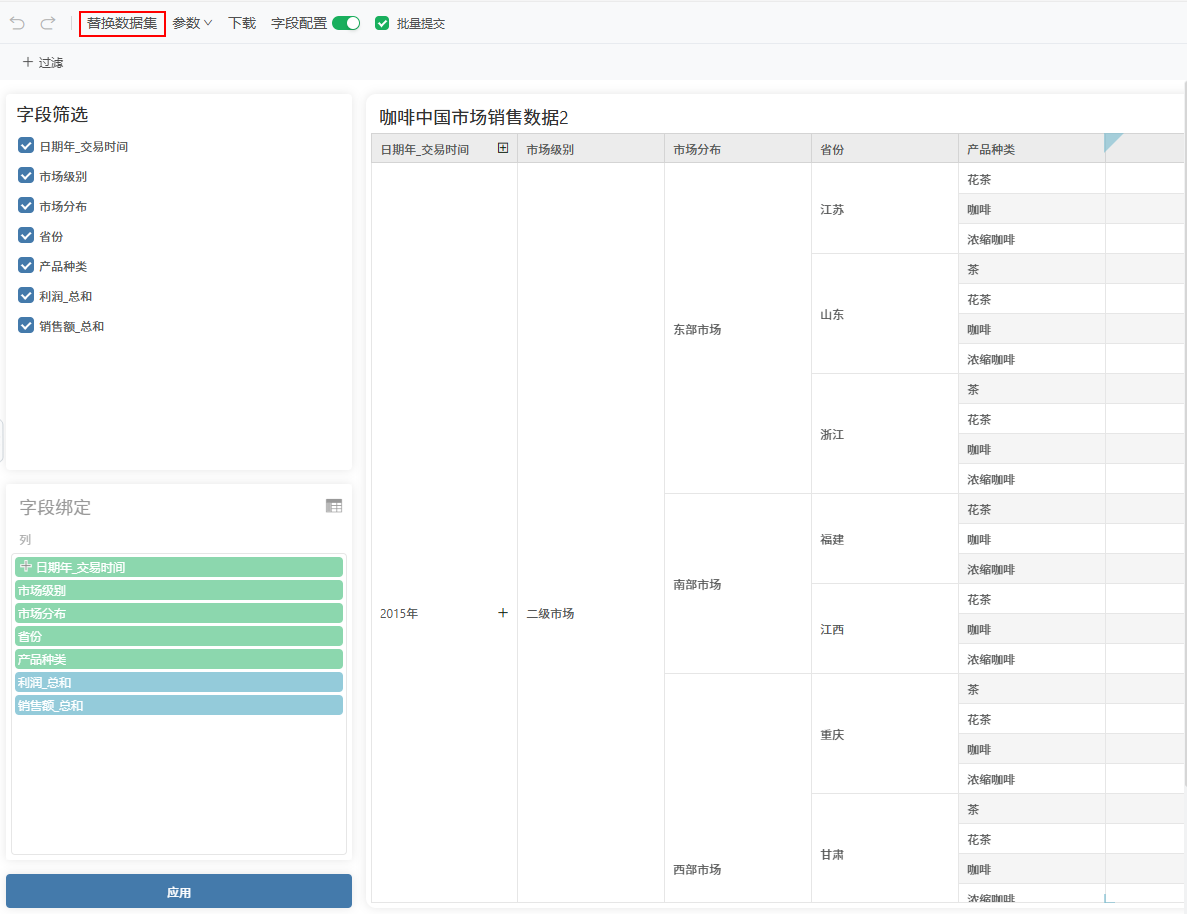Add a filter with the 过滤 plus button

tap(43, 62)
